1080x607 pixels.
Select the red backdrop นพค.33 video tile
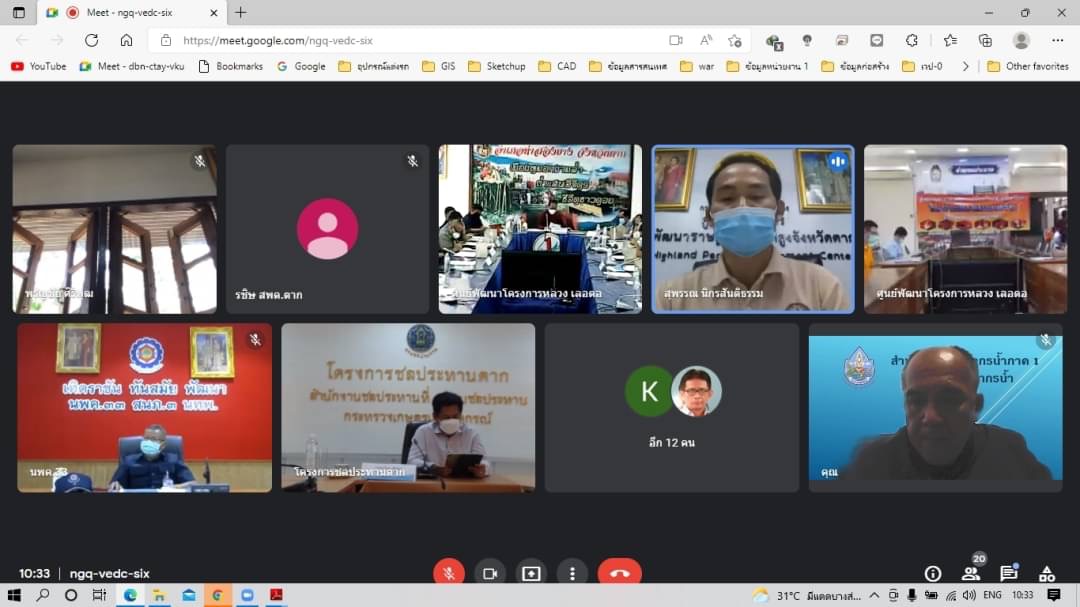click(x=145, y=408)
